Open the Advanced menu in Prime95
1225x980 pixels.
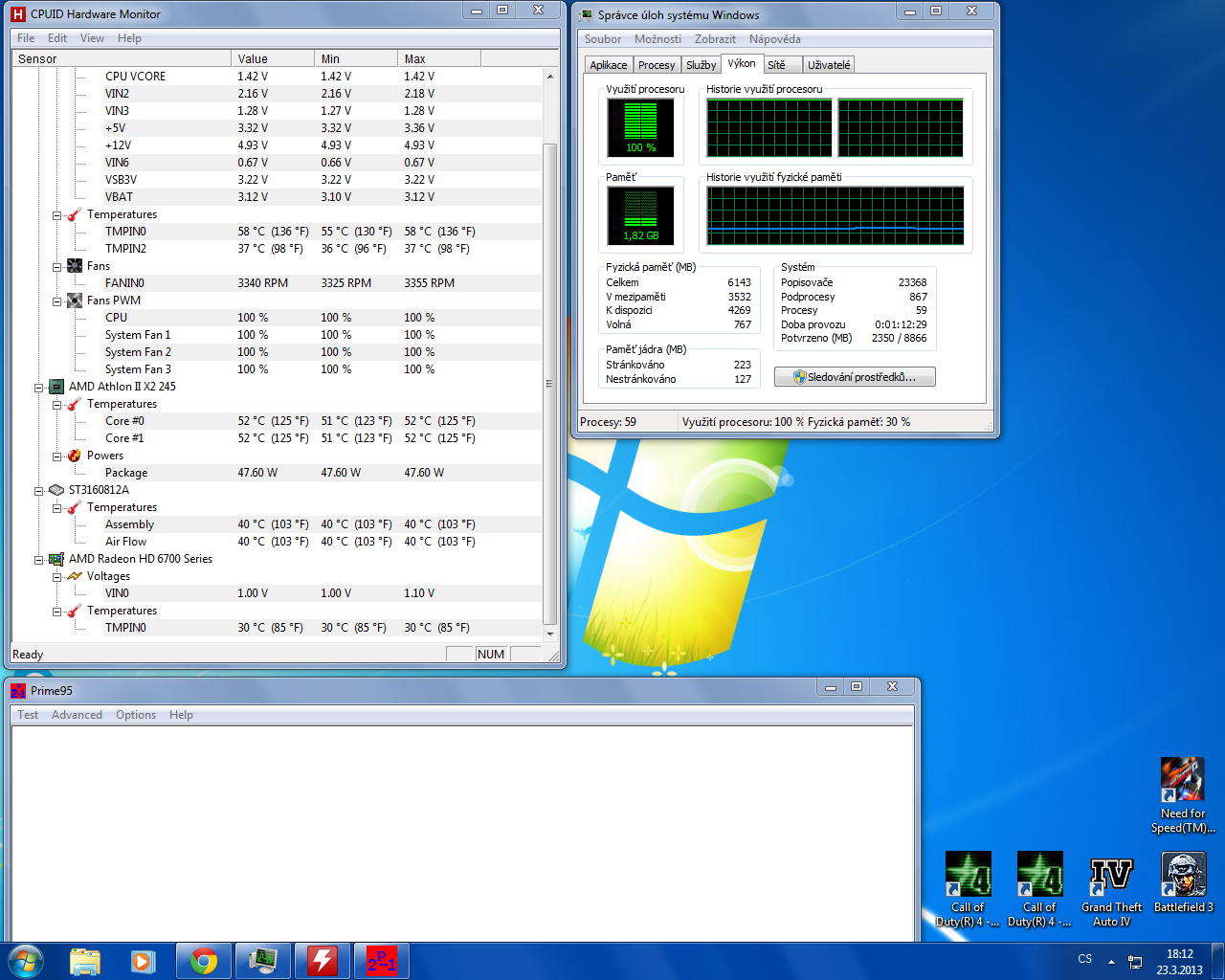77,715
